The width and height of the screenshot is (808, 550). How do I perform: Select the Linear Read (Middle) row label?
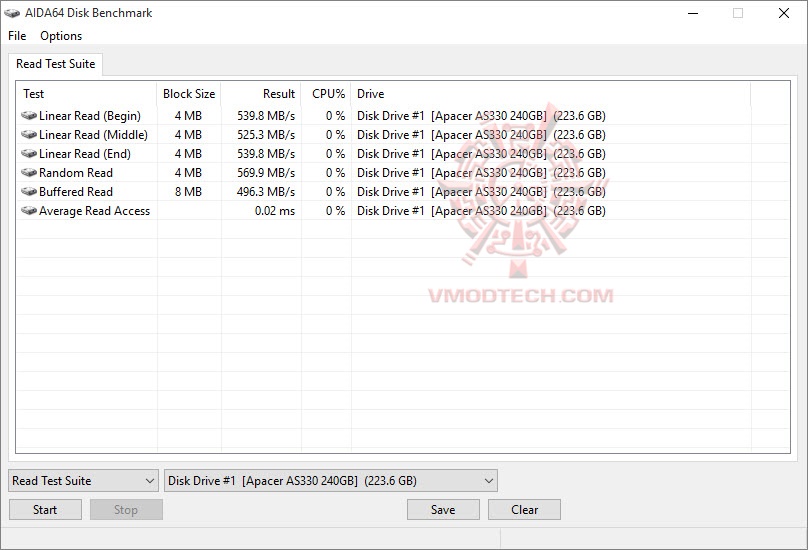(93, 135)
